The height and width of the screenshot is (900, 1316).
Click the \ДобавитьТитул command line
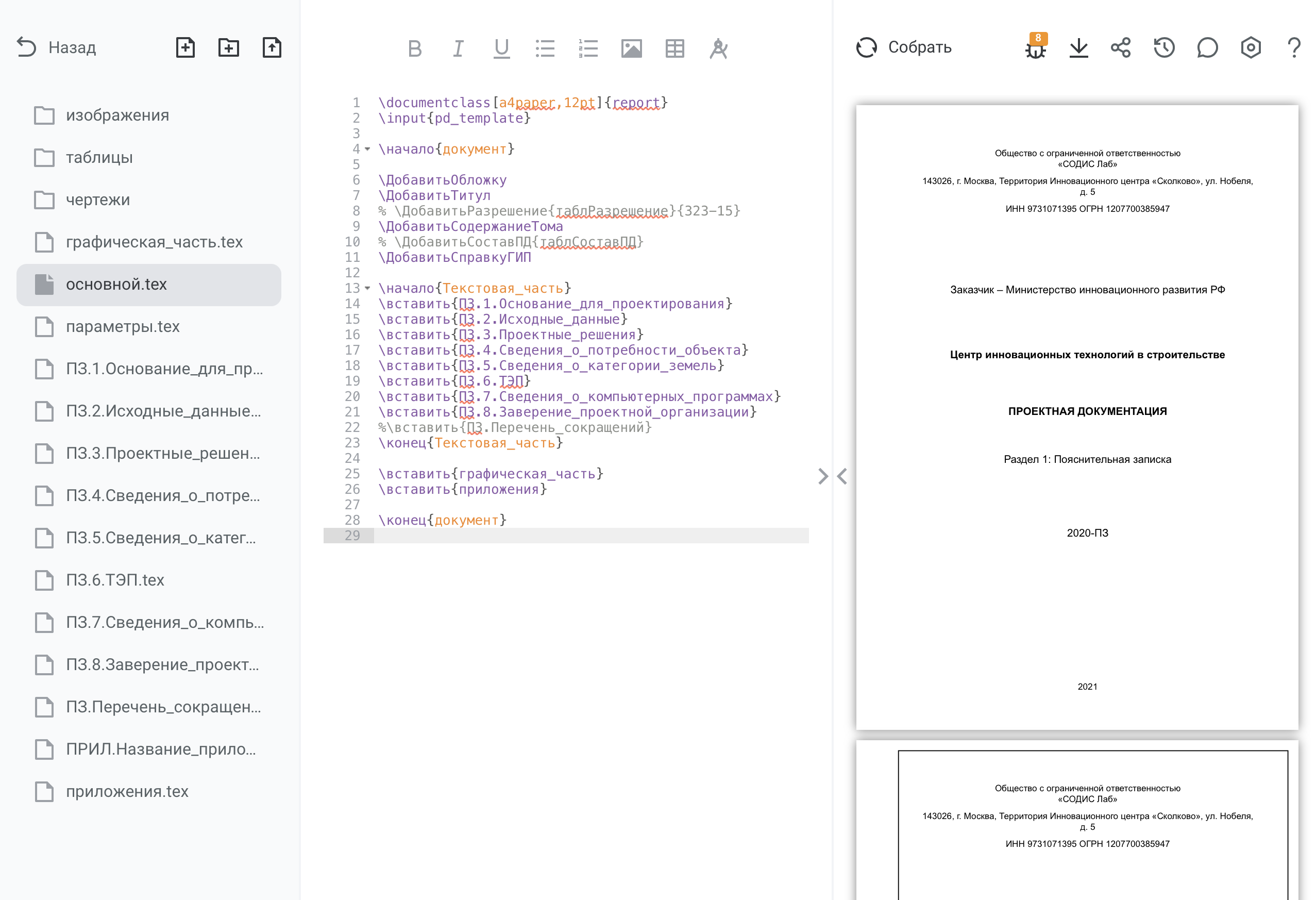434,195
